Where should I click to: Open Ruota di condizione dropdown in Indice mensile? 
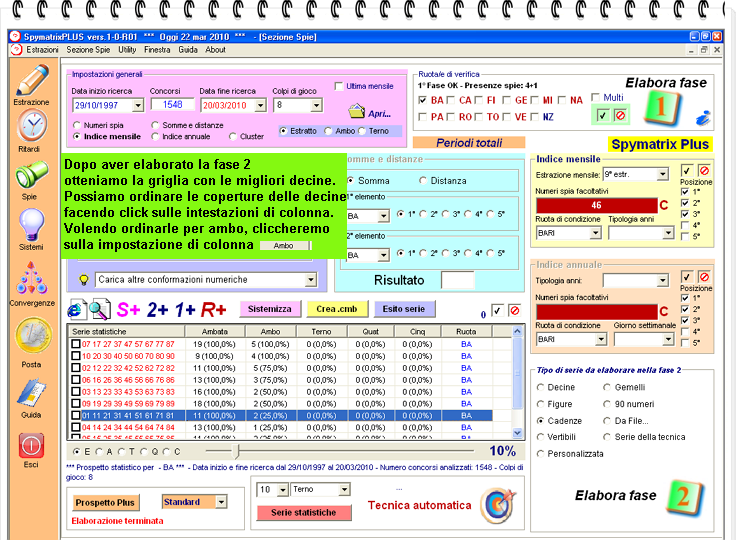click(595, 233)
